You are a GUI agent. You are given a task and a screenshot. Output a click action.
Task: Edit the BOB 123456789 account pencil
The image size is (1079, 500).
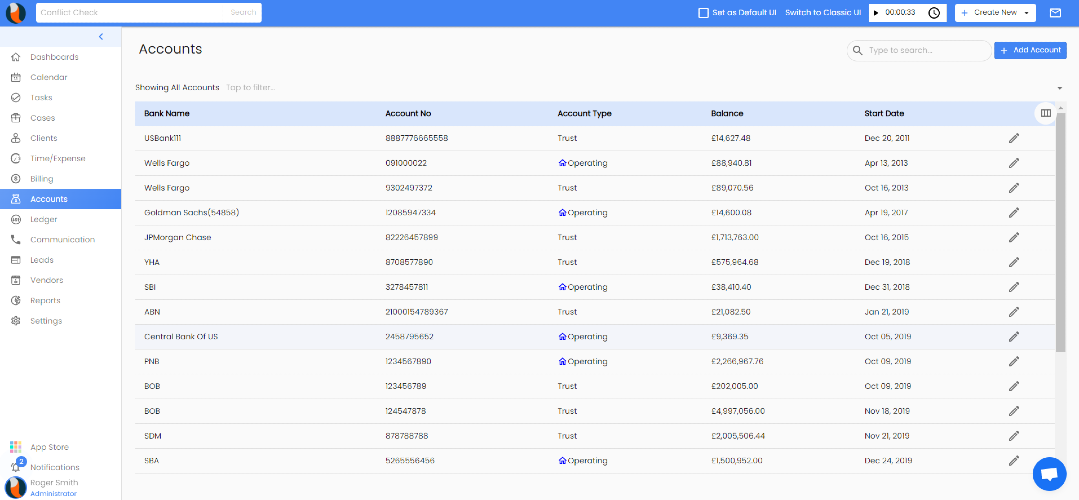tap(1013, 386)
